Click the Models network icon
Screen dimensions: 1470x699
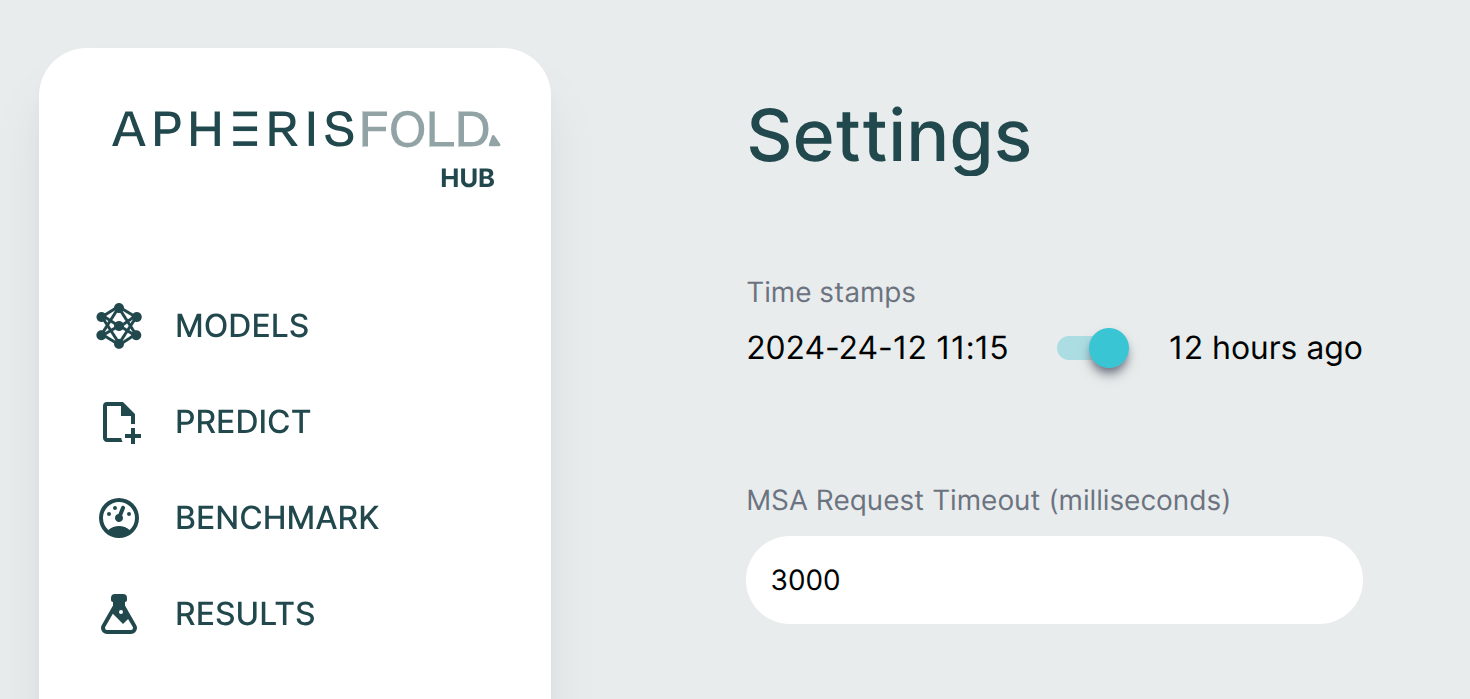point(119,326)
